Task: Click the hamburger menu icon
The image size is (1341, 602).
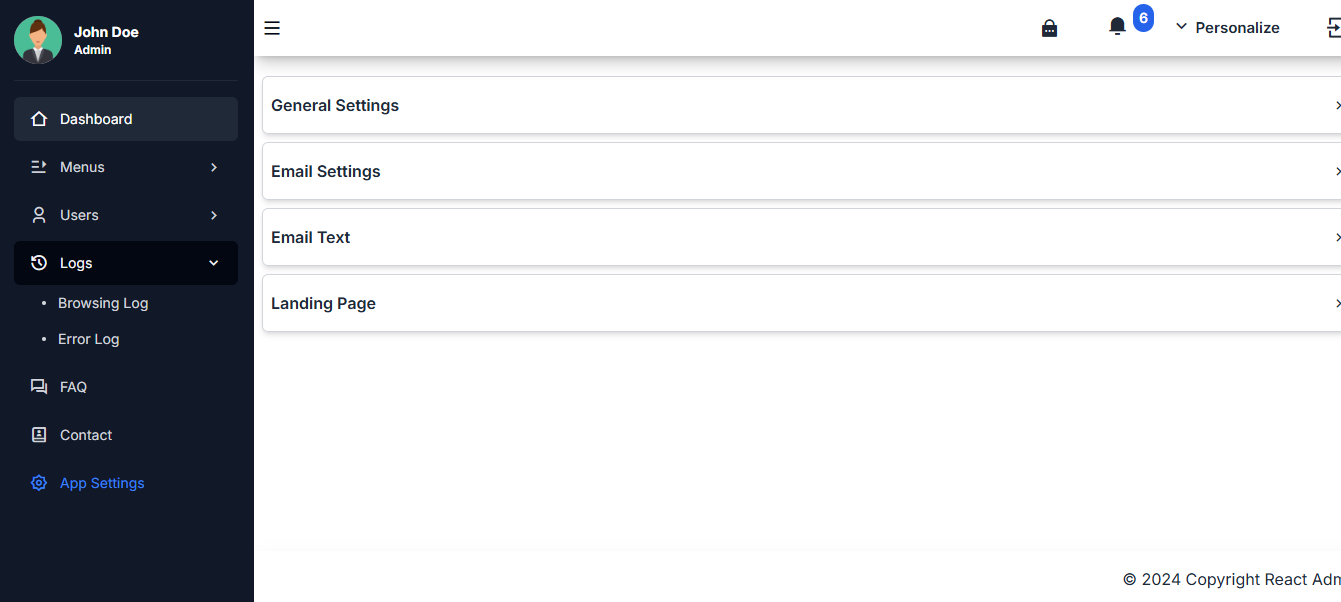Action: point(272,28)
